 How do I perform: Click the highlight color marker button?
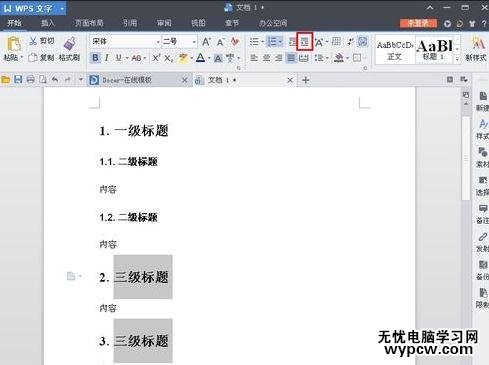tap(183, 58)
